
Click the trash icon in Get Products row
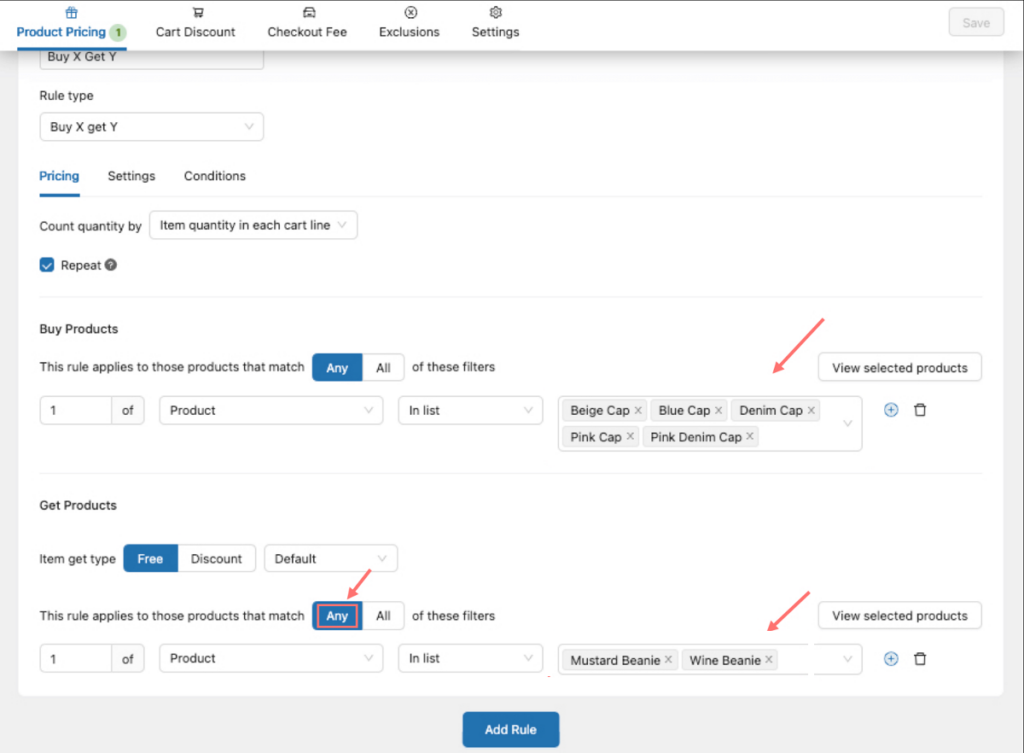click(x=920, y=659)
